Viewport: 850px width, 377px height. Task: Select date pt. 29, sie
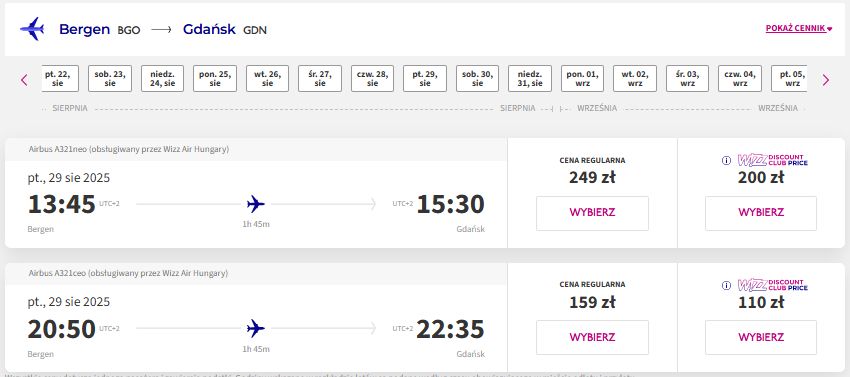(425, 79)
